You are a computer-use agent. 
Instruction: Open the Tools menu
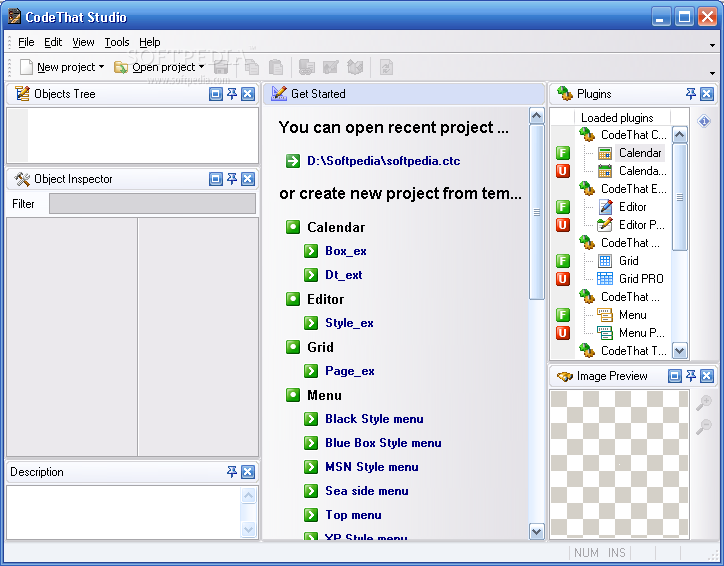point(116,42)
